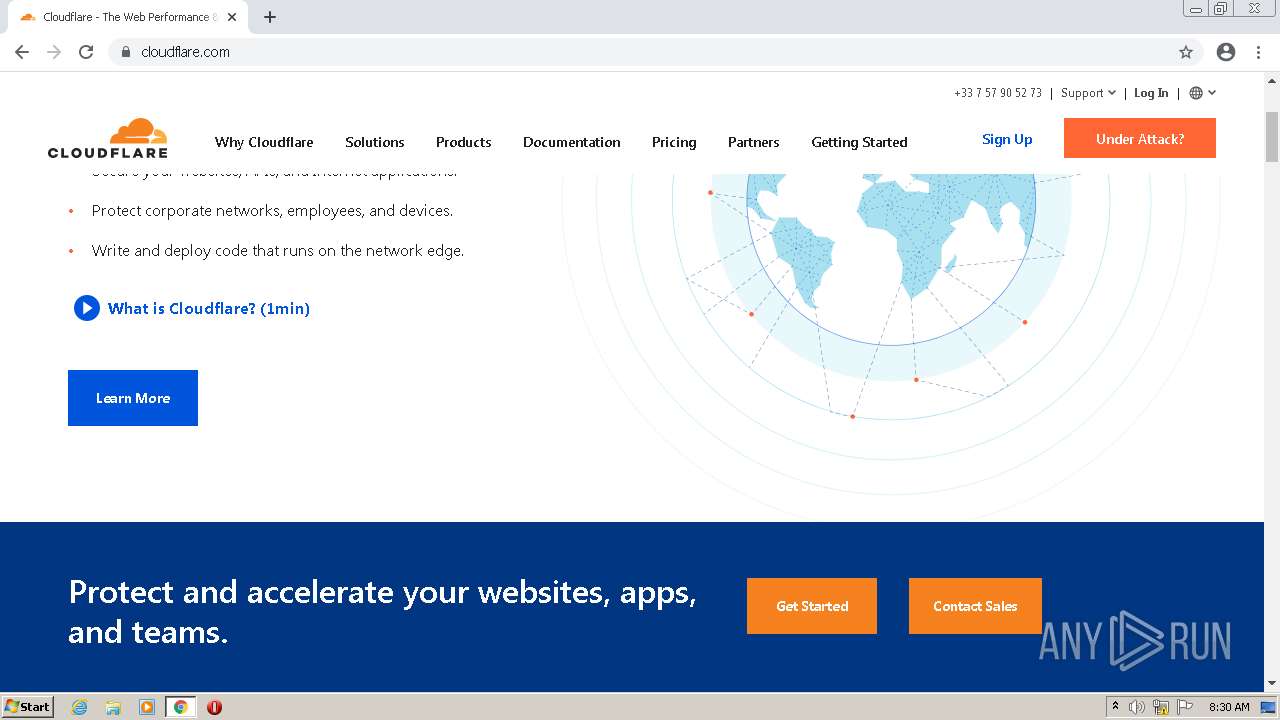Click the browser forward arrow

[54, 52]
